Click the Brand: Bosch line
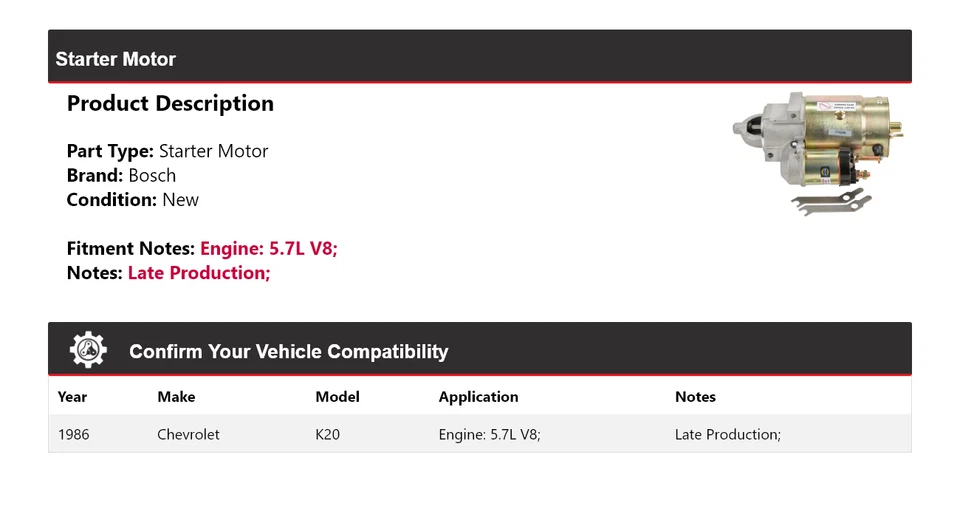Viewport: 960px width, 517px height. coord(121,176)
